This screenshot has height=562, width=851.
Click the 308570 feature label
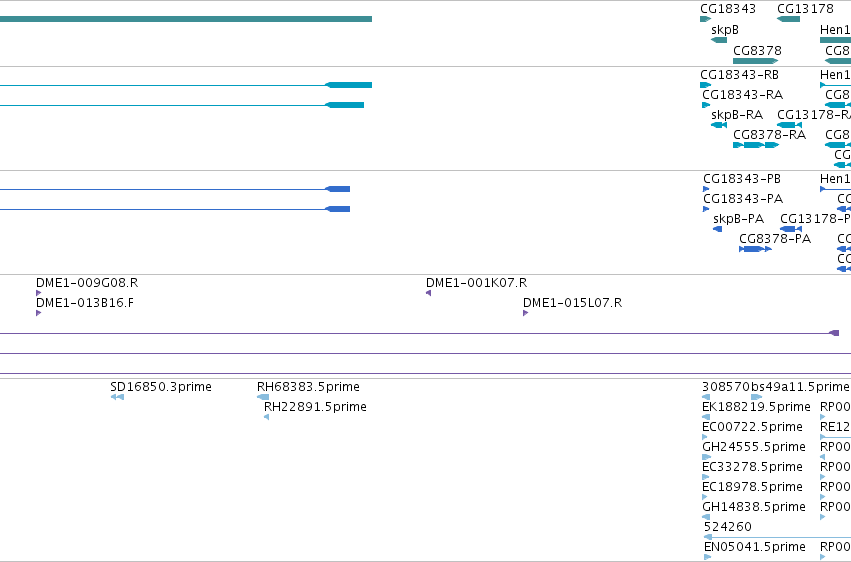click(726, 387)
